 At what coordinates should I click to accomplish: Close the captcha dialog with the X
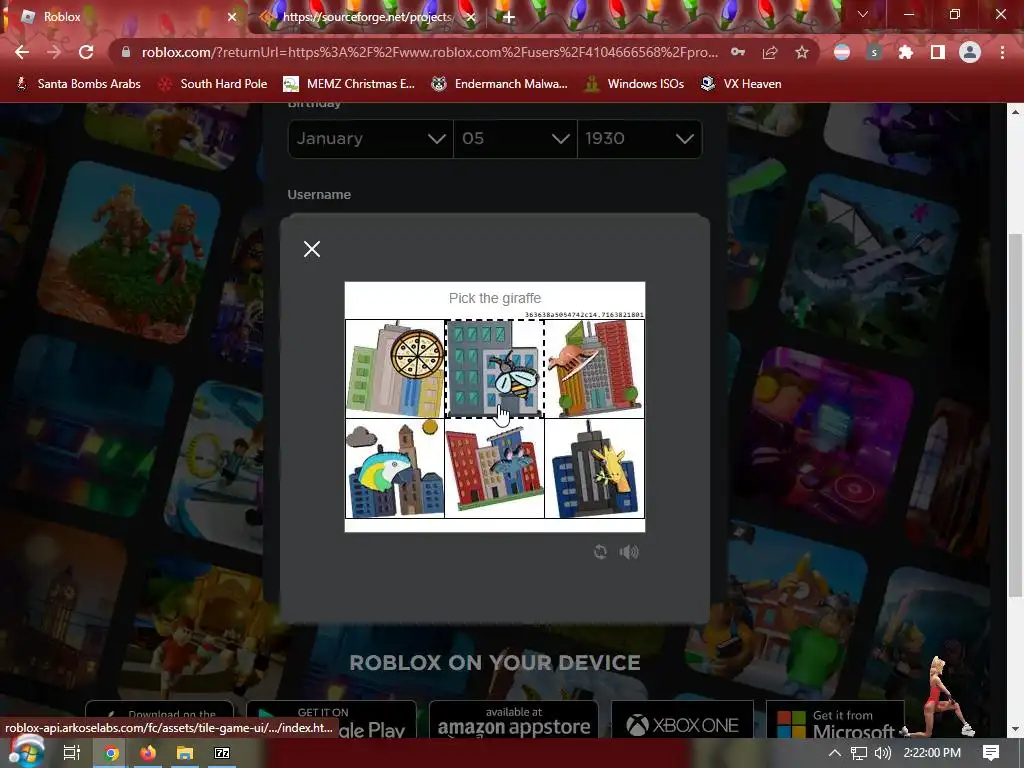click(312, 249)
